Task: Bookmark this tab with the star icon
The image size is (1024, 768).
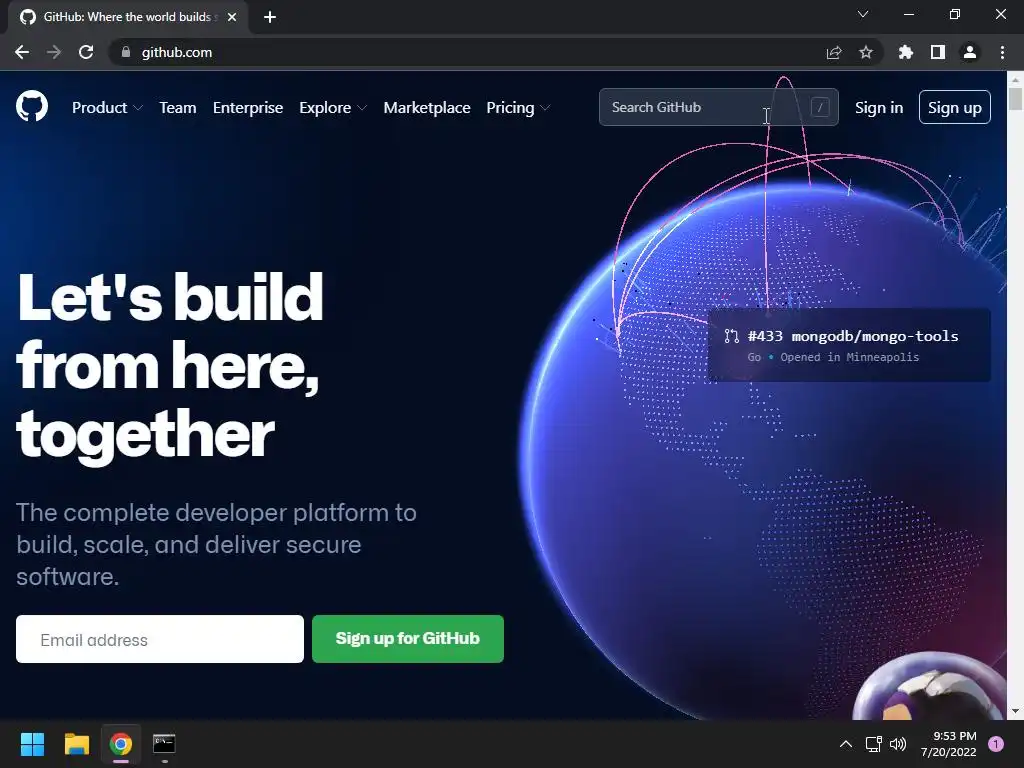Action: (866, 52)
